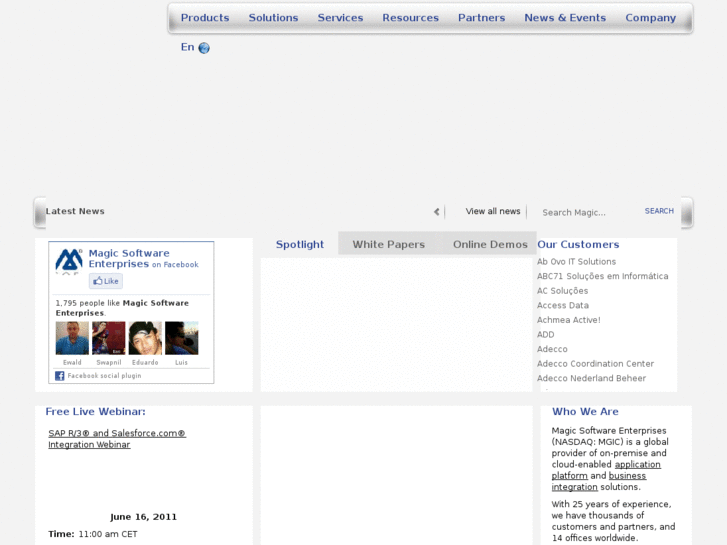Click the Free Live Webinar heading
This screenshot has height=545, width=727.
(x=96, y=411)
